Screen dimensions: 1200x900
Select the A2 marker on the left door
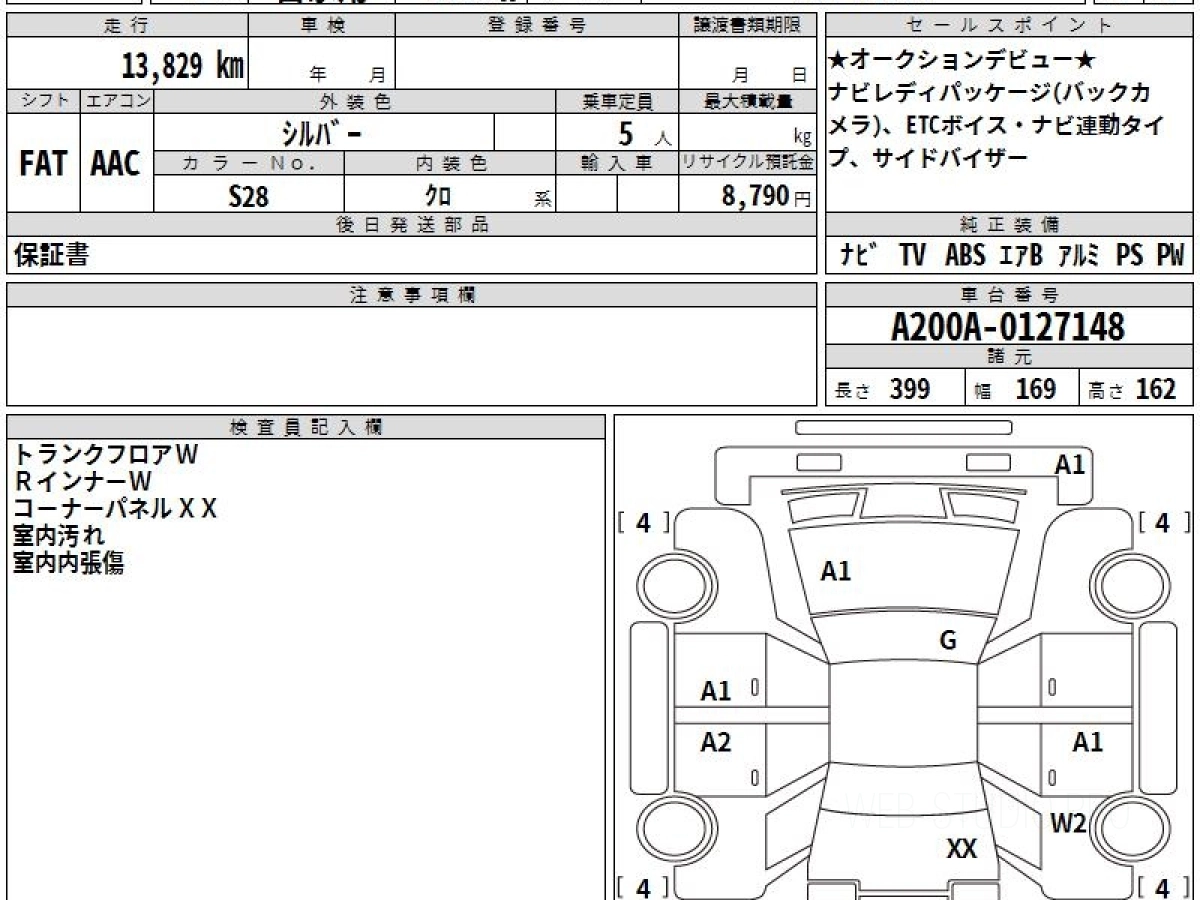point(718,743)
